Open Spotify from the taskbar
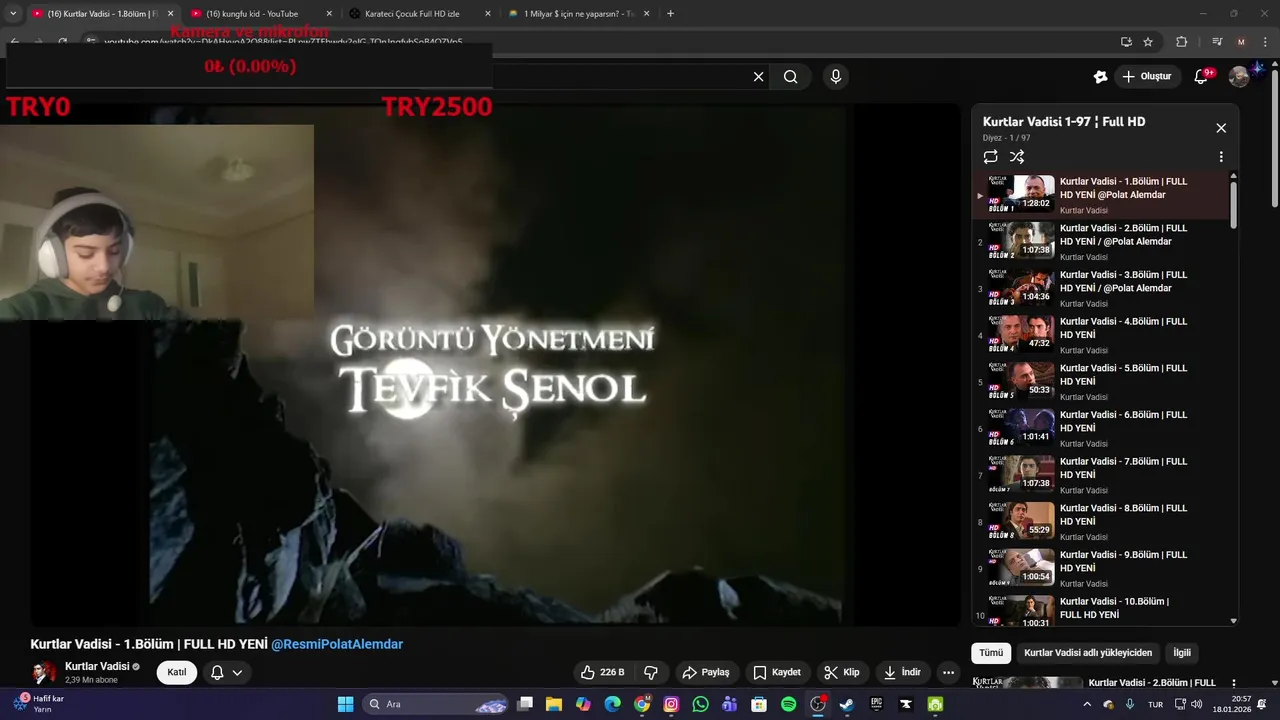 (788, 704)
